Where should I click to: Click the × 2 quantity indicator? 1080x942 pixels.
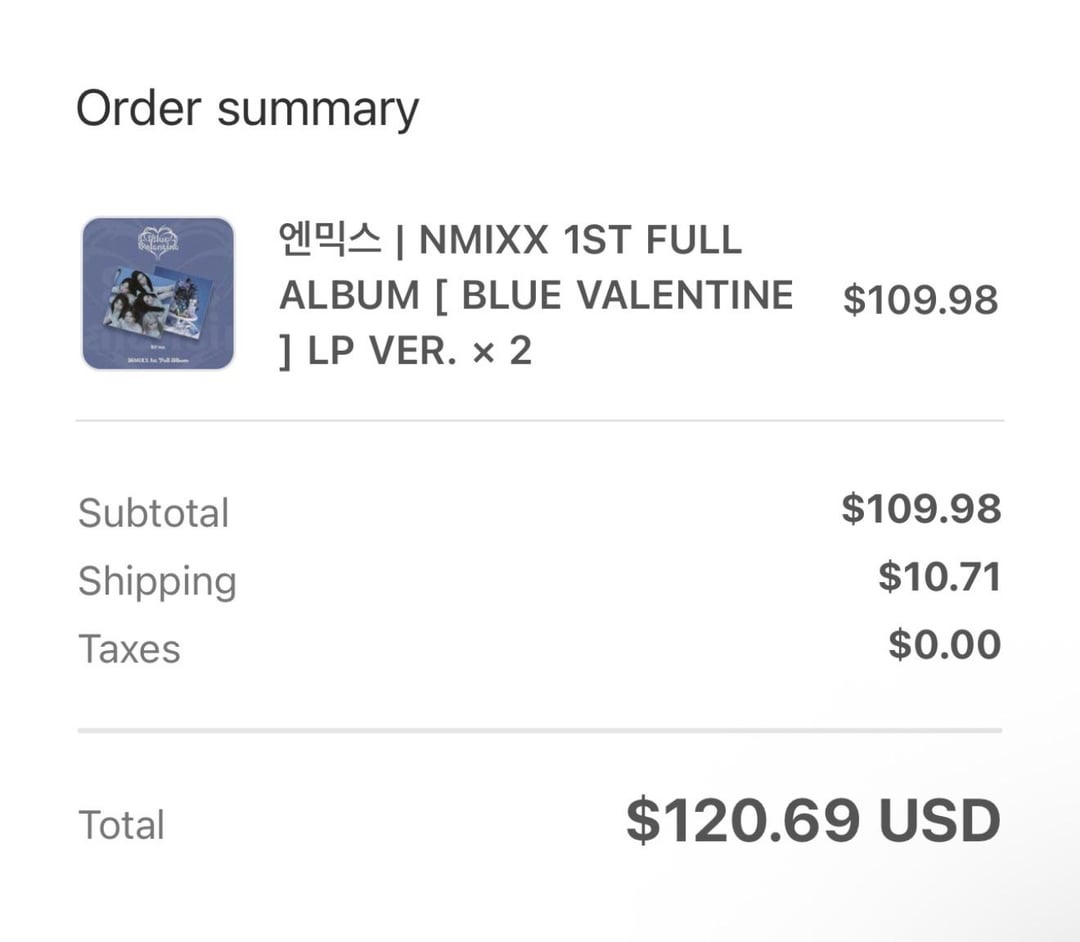[x=503, y=350]
